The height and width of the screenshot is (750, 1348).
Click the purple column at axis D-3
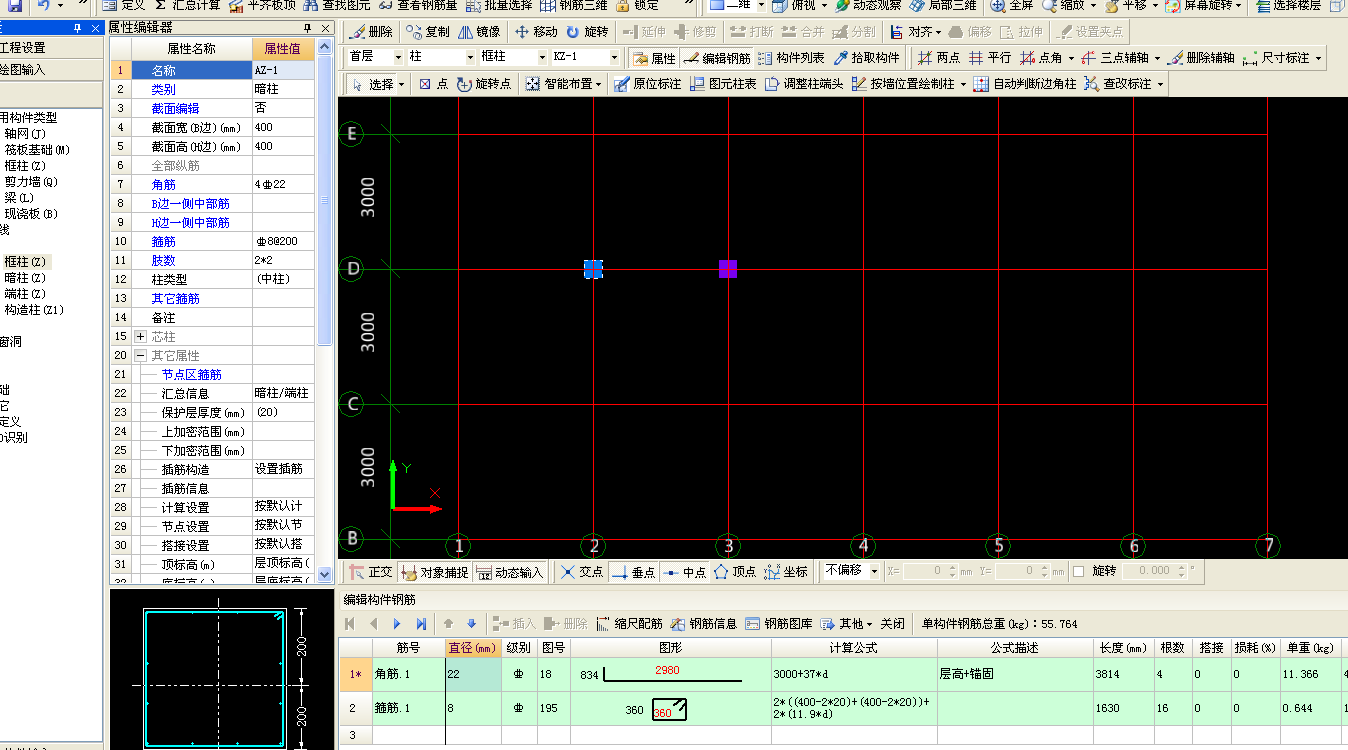[x=728, y=268]
